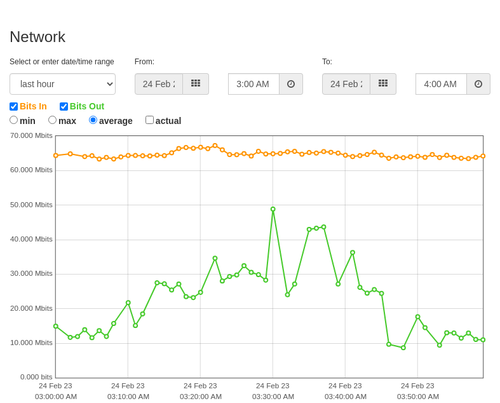Click the 'Network' heading
The height and width of the screenshot is (403, 500).
tap(37, 37)
